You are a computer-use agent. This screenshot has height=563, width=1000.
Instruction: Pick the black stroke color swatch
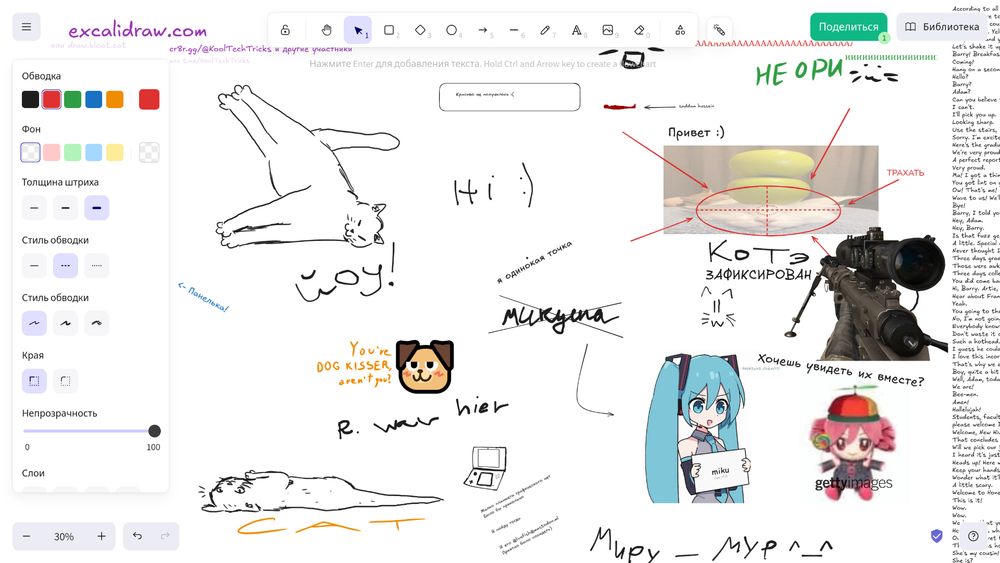[x=30, y=99]
